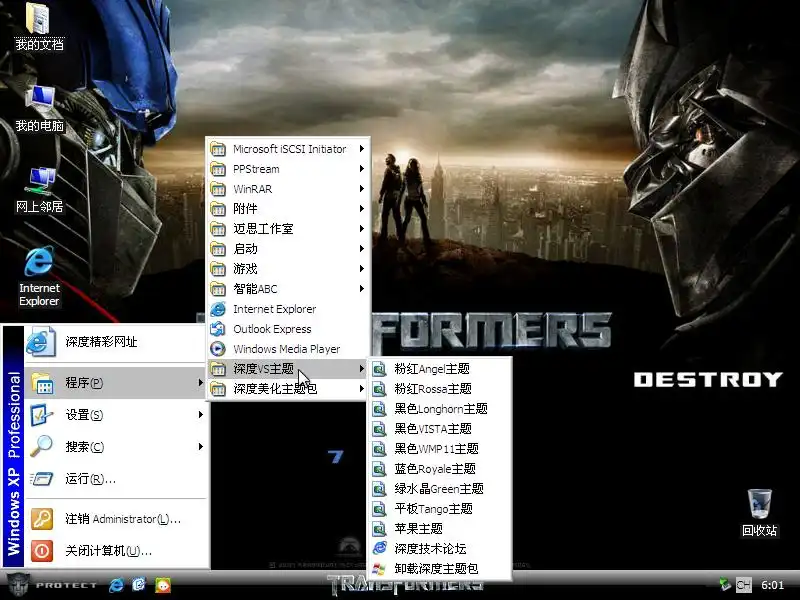Open 网上邻居 desktop icon
The image size is (800, 600).
[x=39, y=189]
